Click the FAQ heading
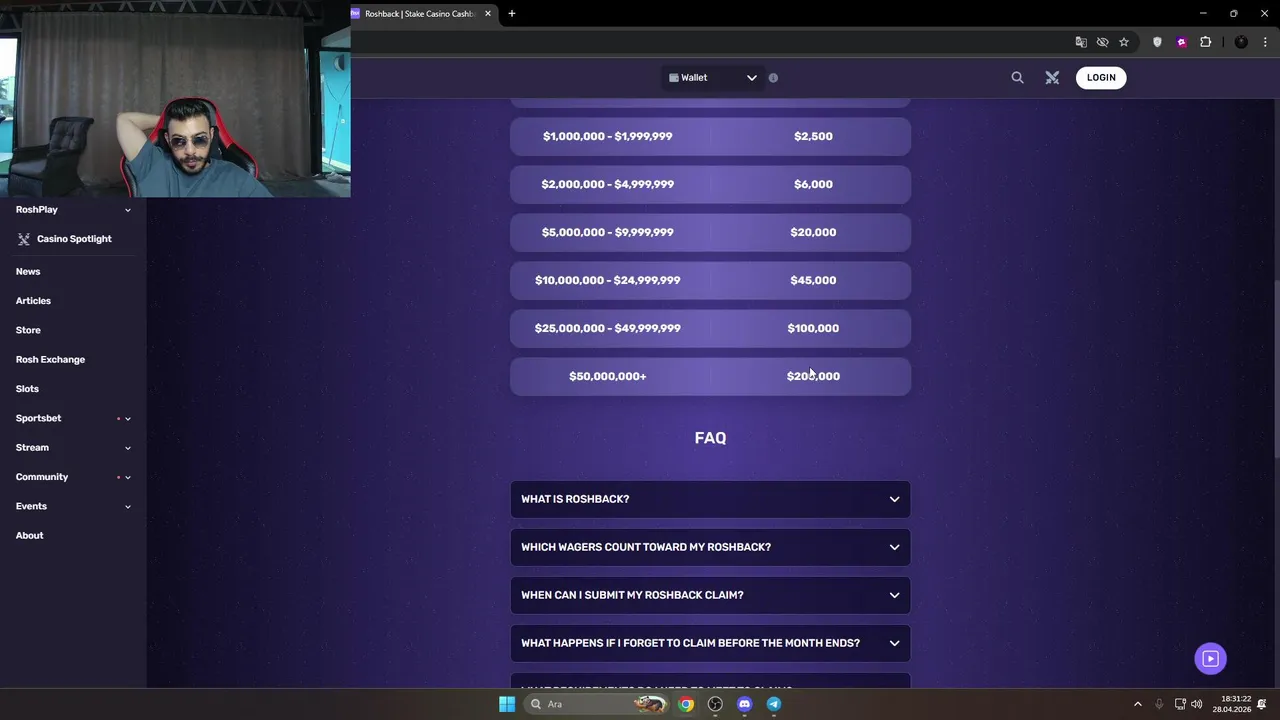Screen dimensions: 1280x720 click(710, 438)
